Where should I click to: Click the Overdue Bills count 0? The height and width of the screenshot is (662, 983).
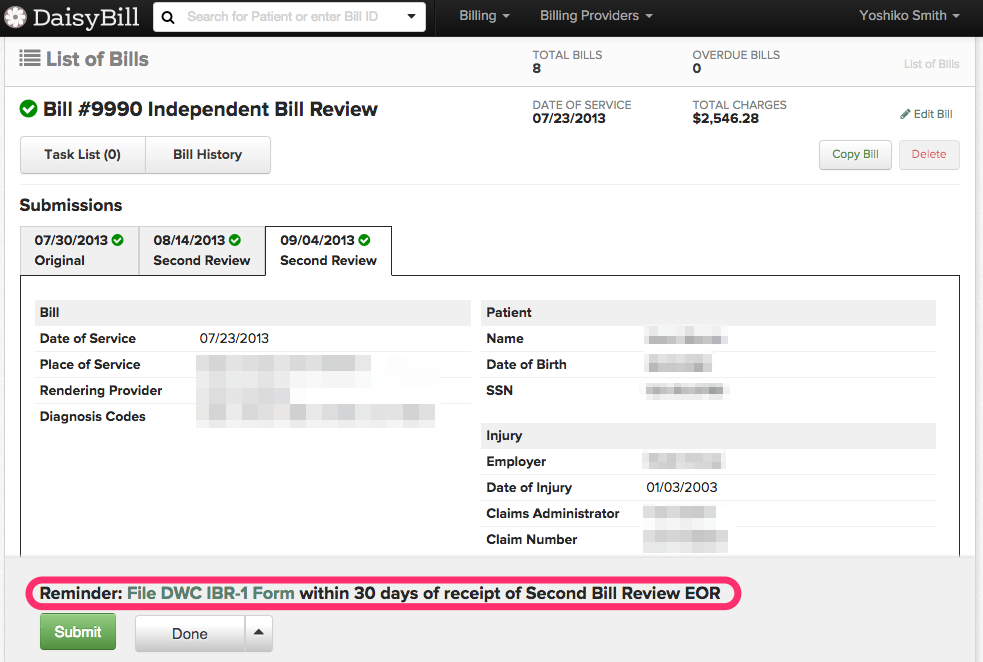pos(697,68)
